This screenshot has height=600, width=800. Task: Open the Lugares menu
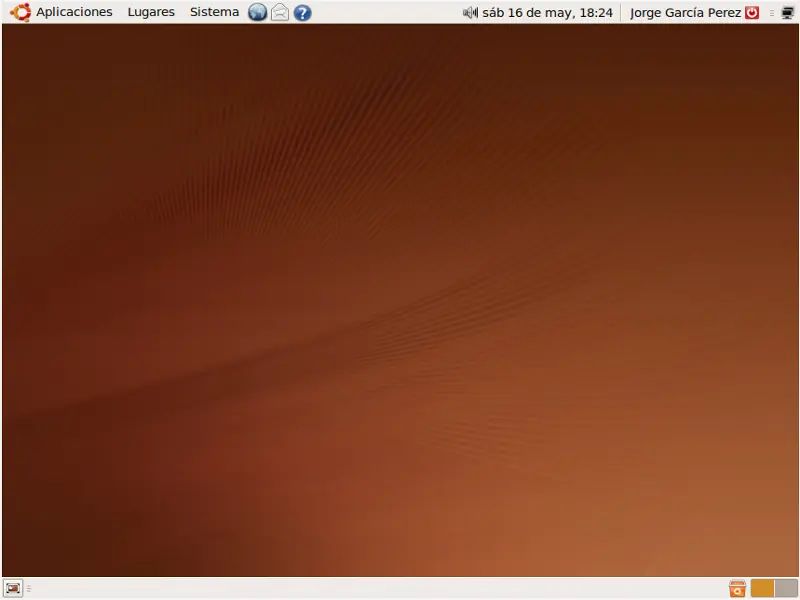(151, 12)
